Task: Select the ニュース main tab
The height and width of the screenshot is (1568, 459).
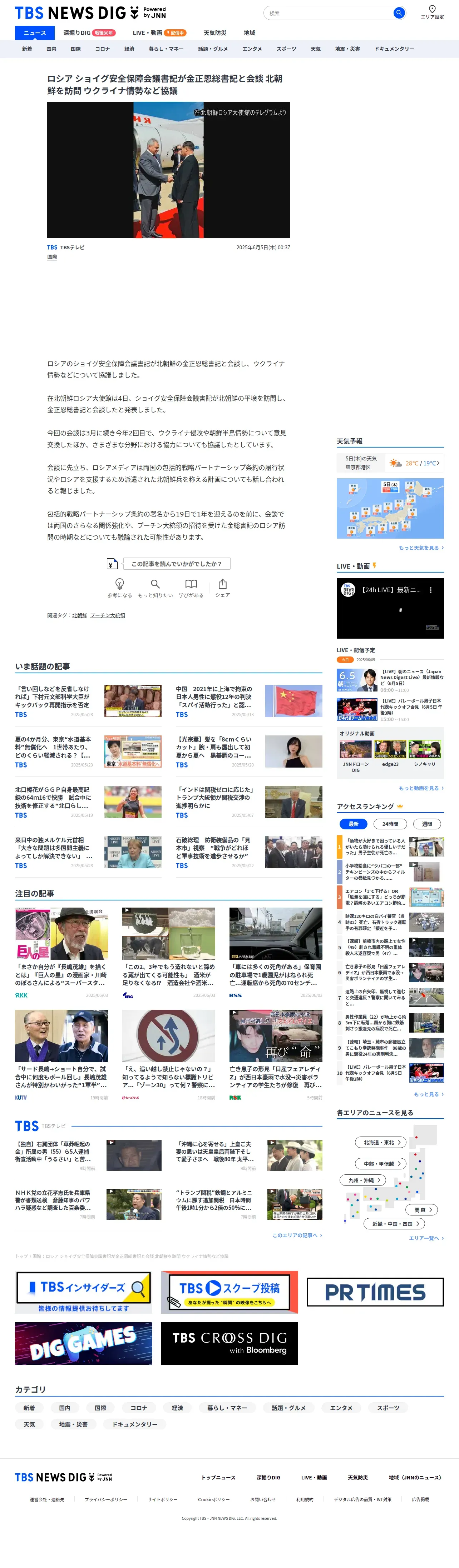Action: [35, 33]
